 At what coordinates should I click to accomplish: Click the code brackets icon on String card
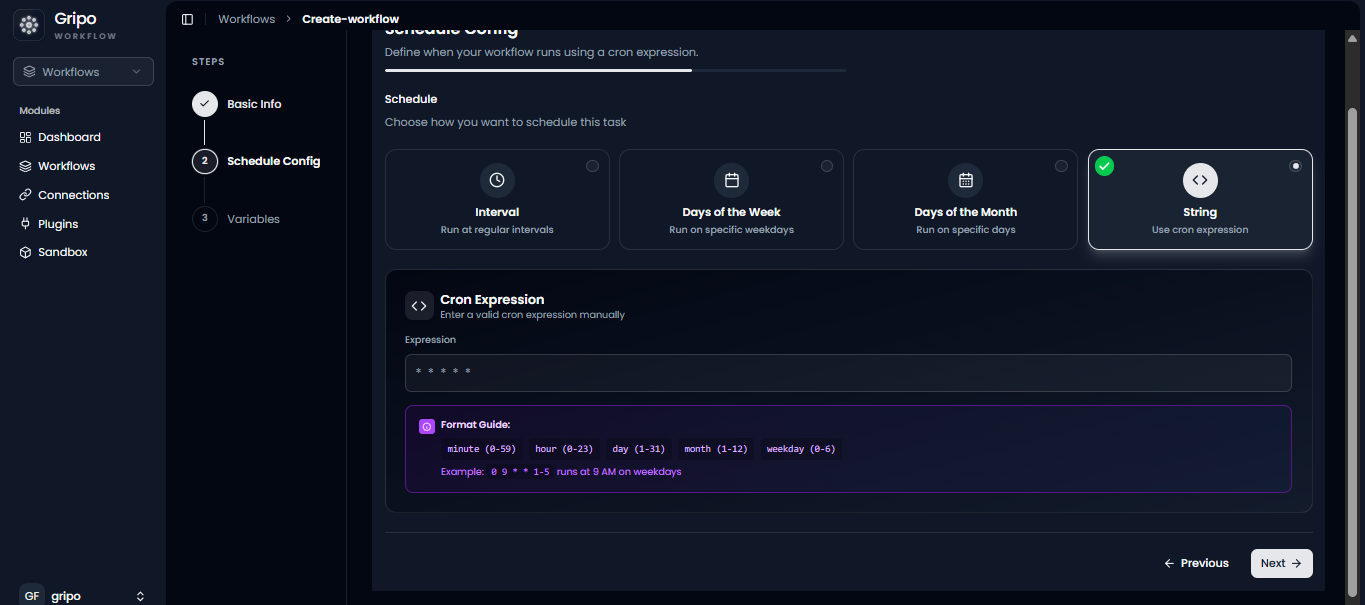(x=1200, y=180)
